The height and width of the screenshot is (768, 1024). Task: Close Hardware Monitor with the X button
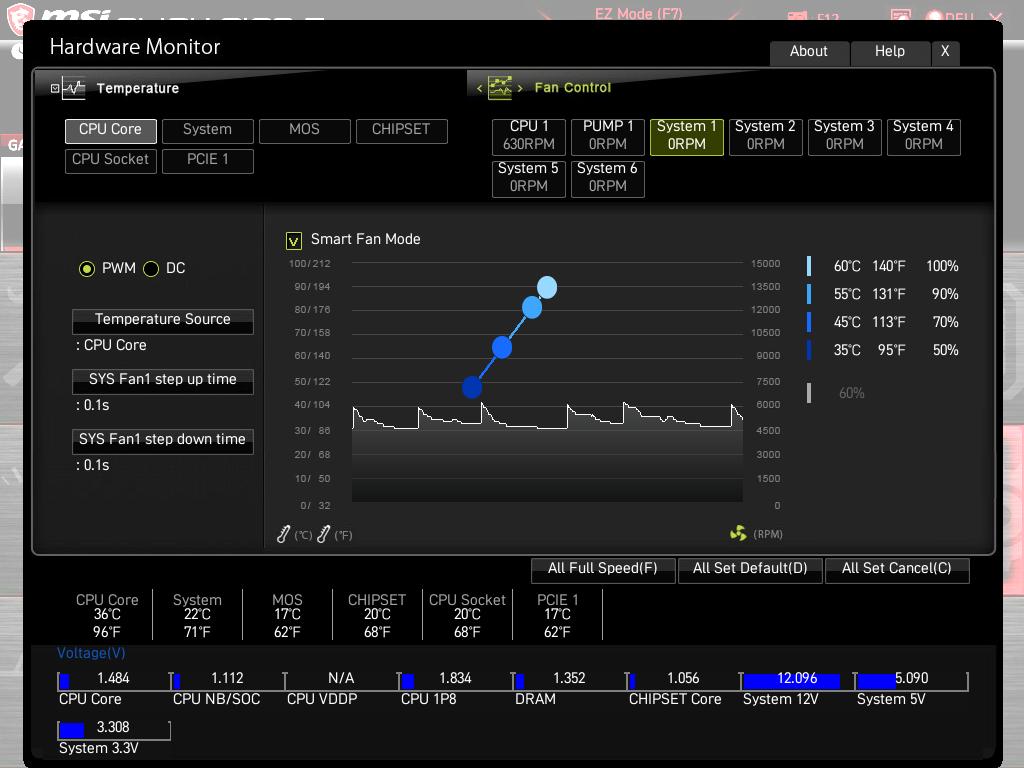945,52
